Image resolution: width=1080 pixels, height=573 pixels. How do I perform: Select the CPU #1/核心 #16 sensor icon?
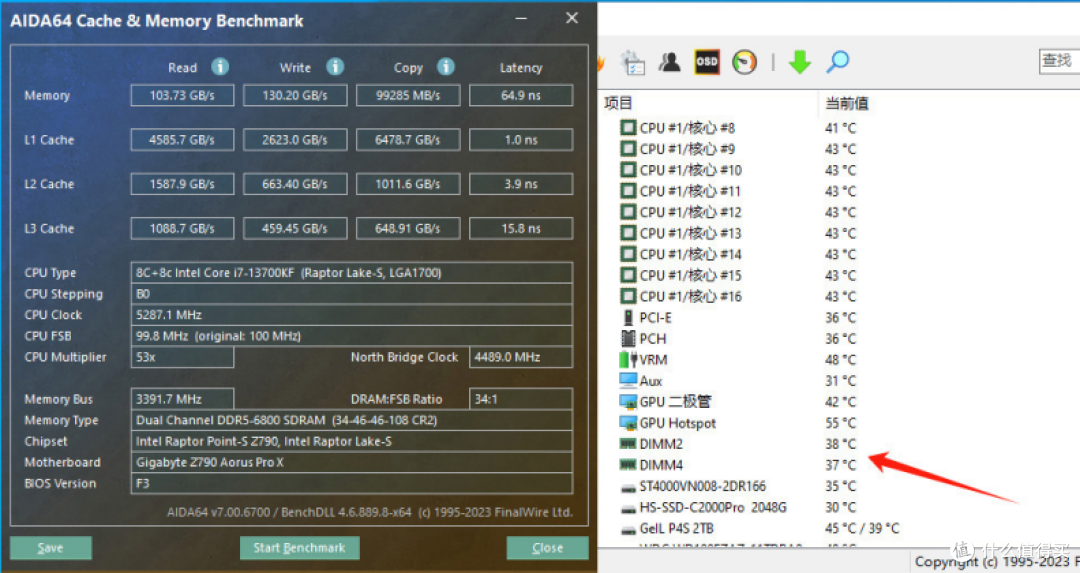click(627, 296)
